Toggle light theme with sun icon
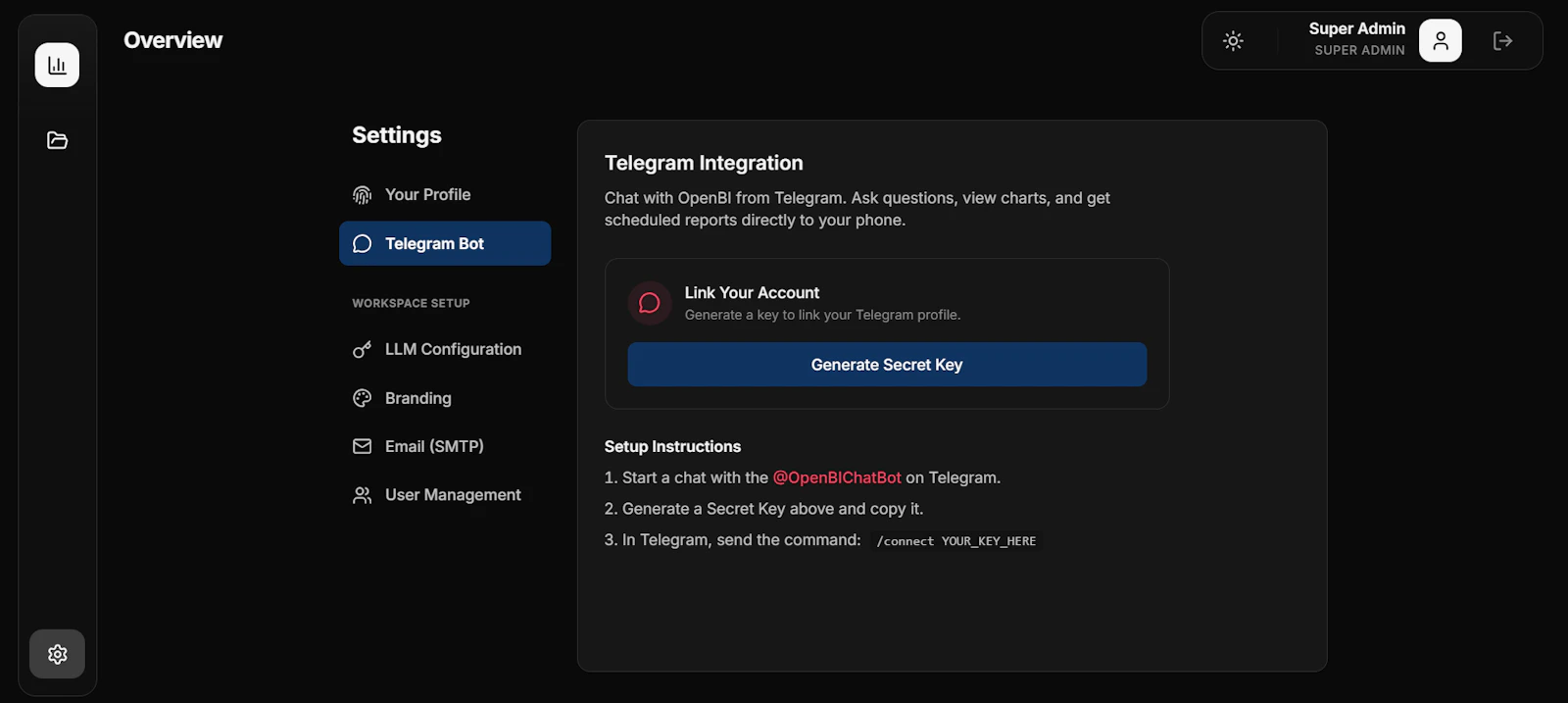This screenshot has height=703, width=1568. [1233, 40]
